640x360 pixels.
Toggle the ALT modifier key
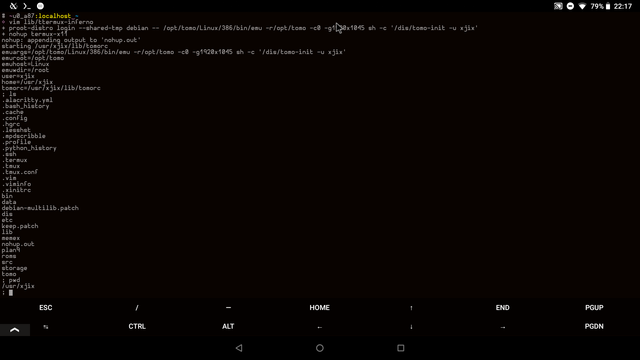coord(228,327)
